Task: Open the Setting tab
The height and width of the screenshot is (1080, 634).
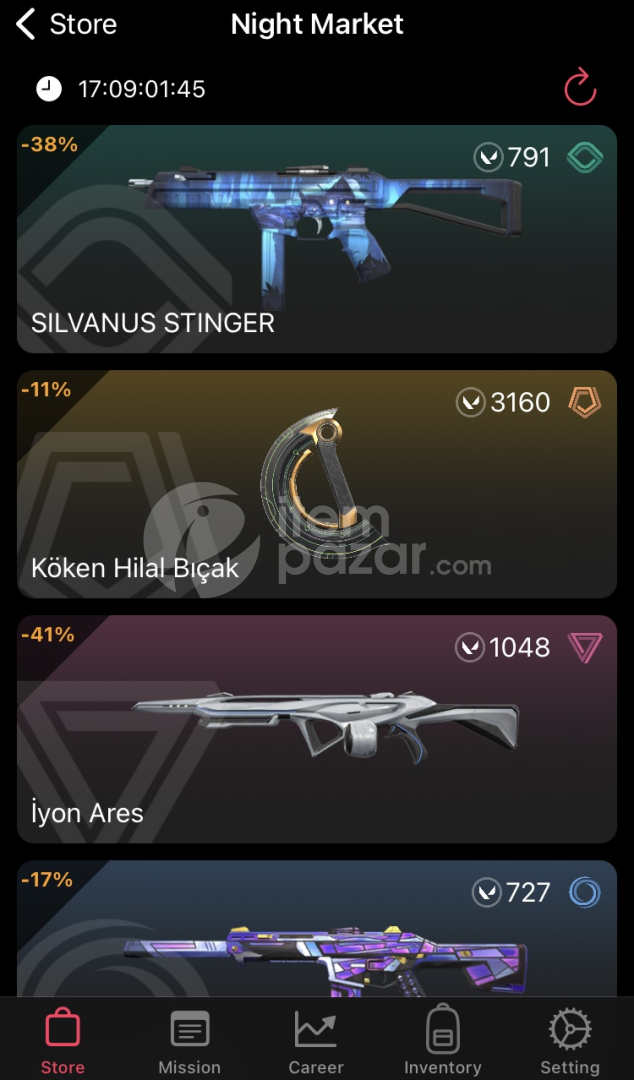Action: coord(569,1039)
